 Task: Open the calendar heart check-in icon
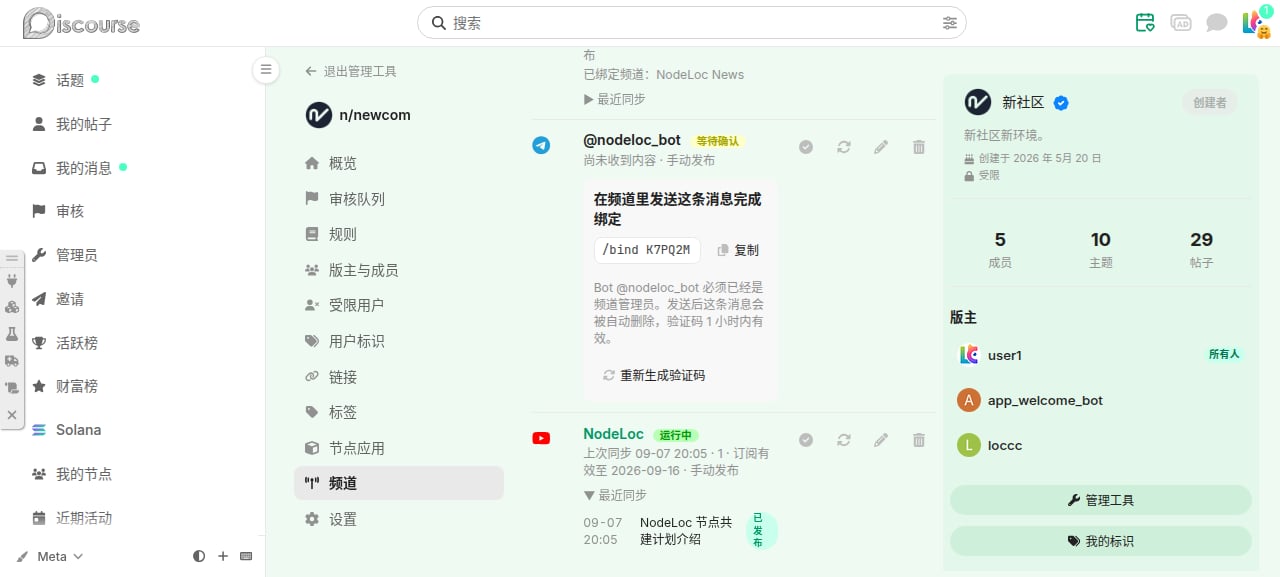(x=1145, y=22)
